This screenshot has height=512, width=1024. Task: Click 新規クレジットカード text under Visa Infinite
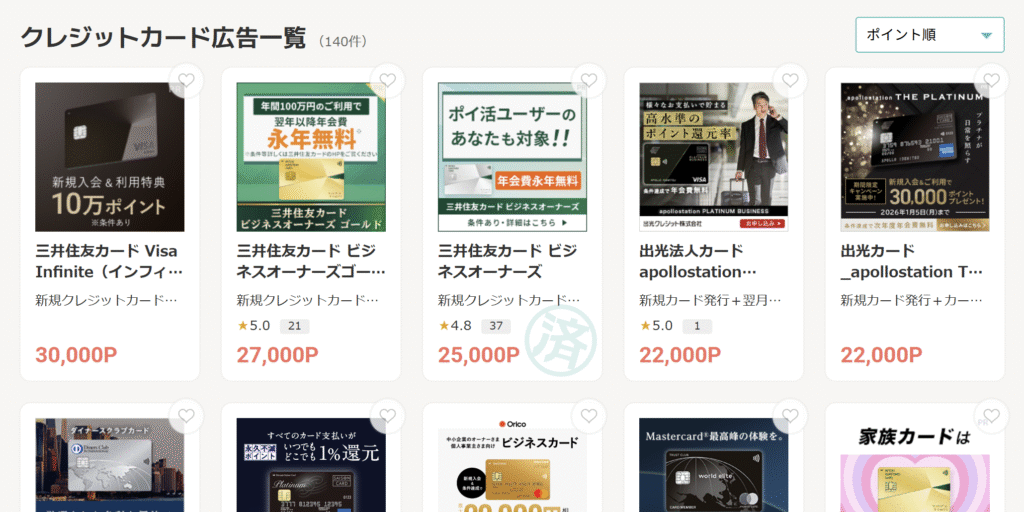(x=106, y=300)
